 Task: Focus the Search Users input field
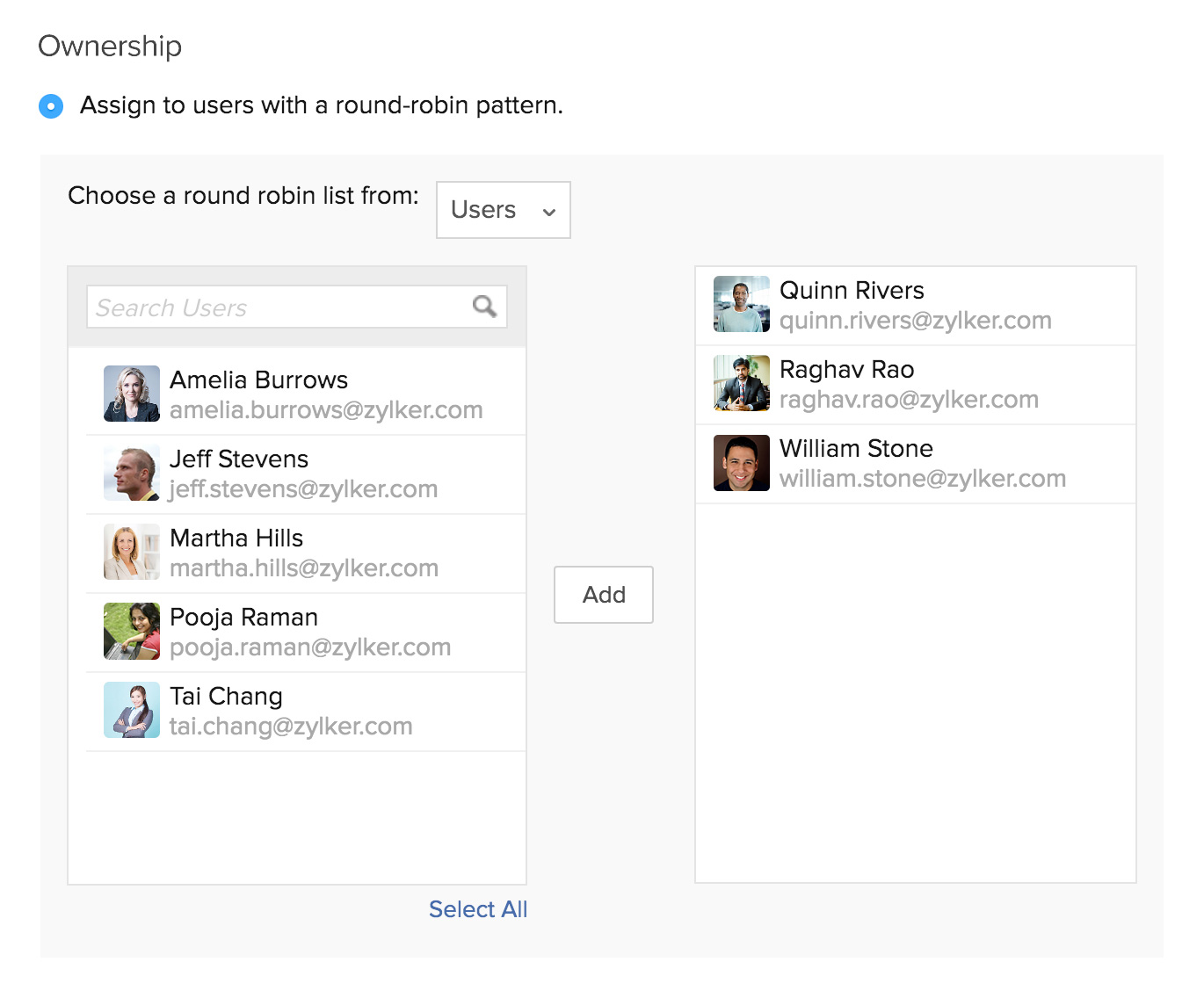pos(281,307)
